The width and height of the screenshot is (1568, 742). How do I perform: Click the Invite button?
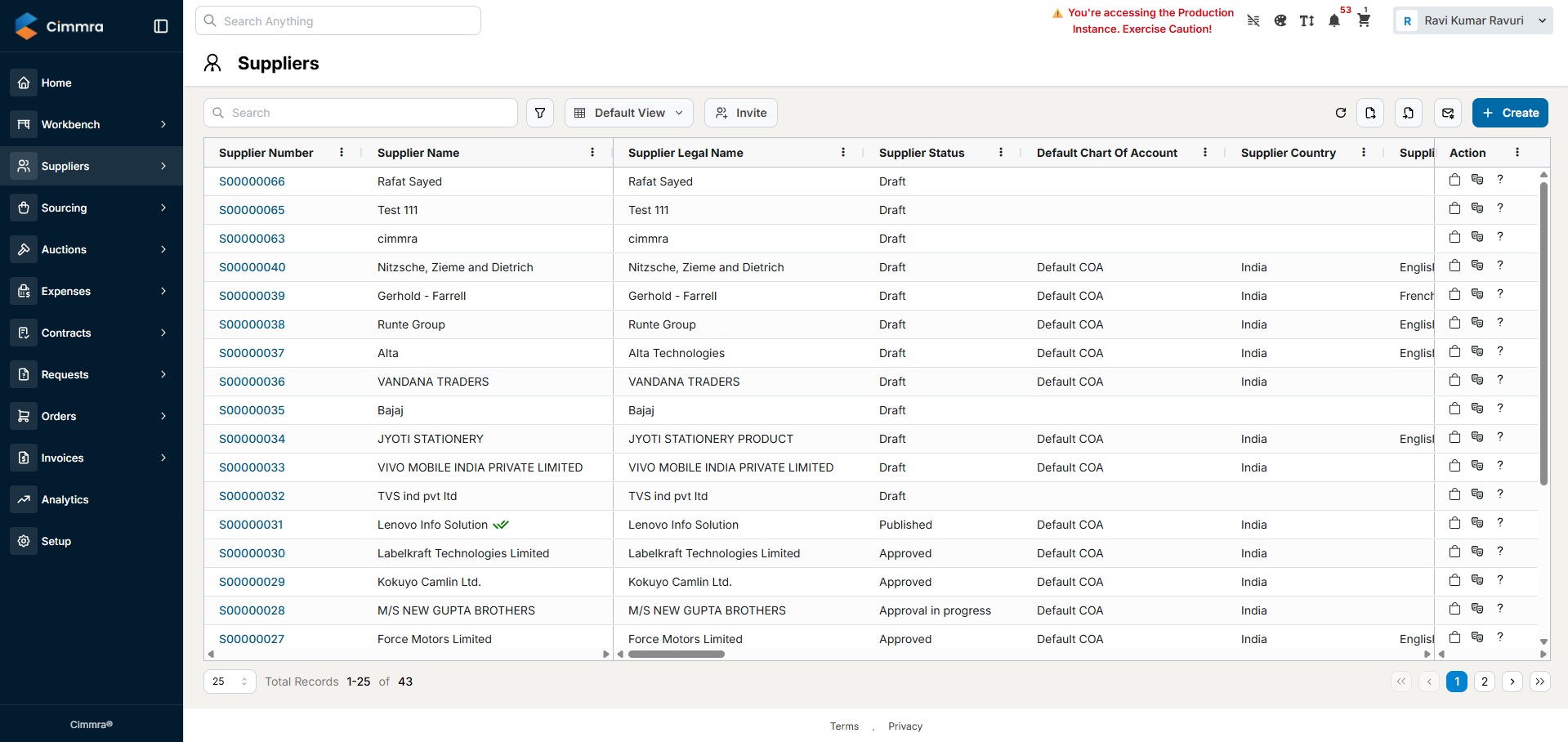(x=740, y=113)
